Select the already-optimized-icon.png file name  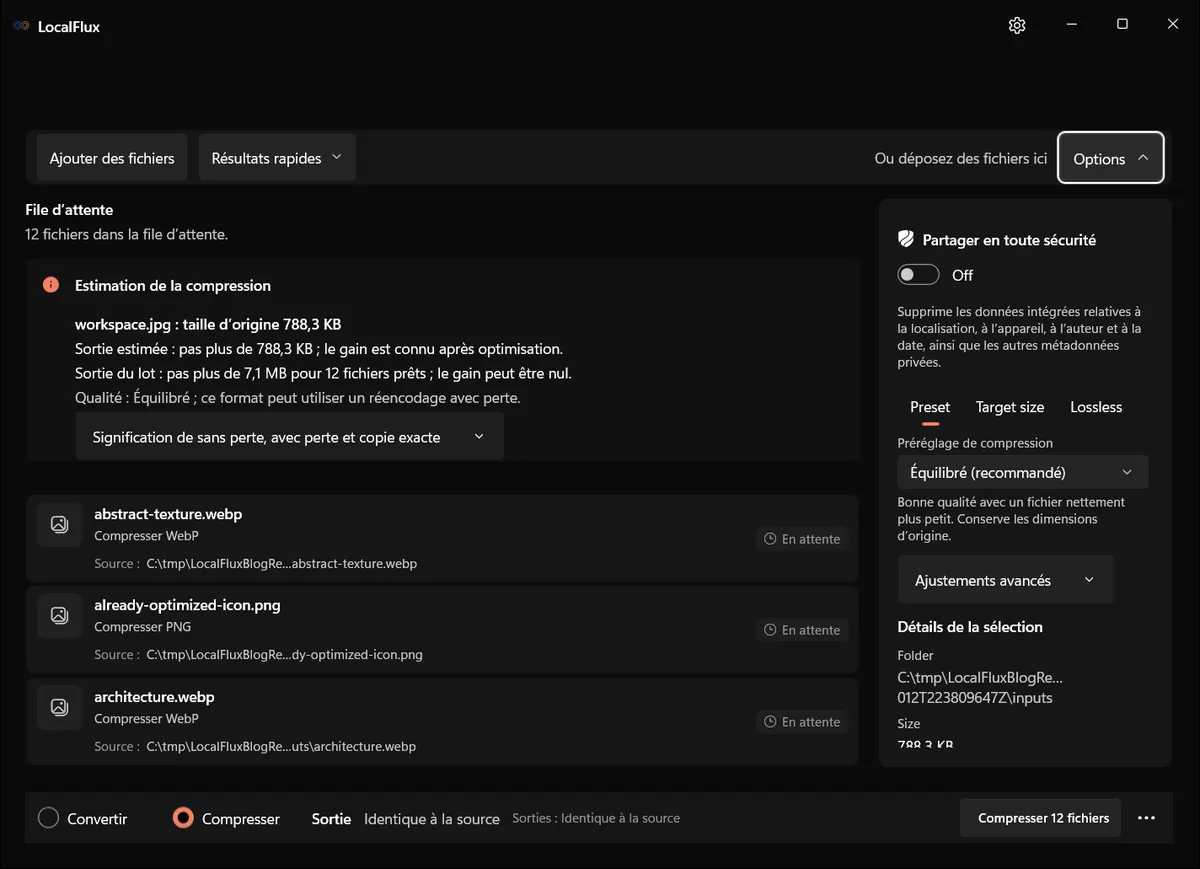tap(187, 605)
